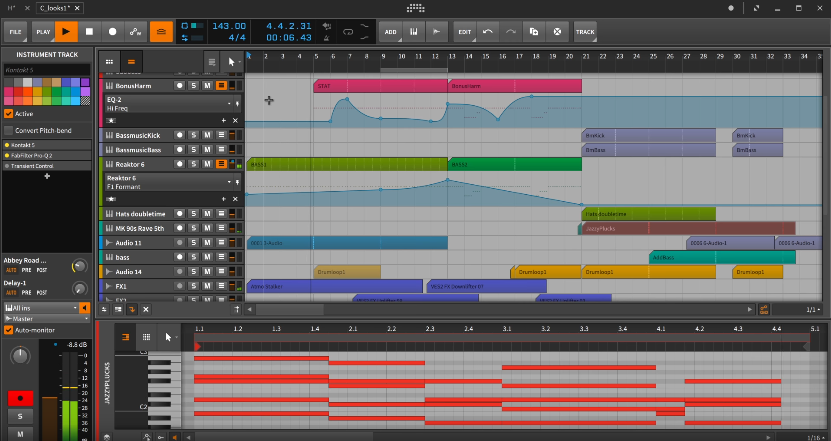831x441 pixels.
Task: Pick the purple color swatch in top row
Action: (x=85, y=82)
